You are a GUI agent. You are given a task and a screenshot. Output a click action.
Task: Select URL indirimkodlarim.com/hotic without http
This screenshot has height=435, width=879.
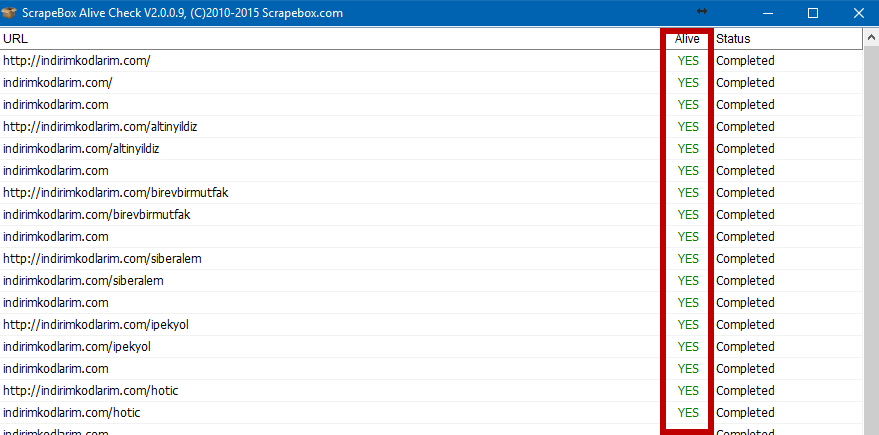[x=71, y=413]
